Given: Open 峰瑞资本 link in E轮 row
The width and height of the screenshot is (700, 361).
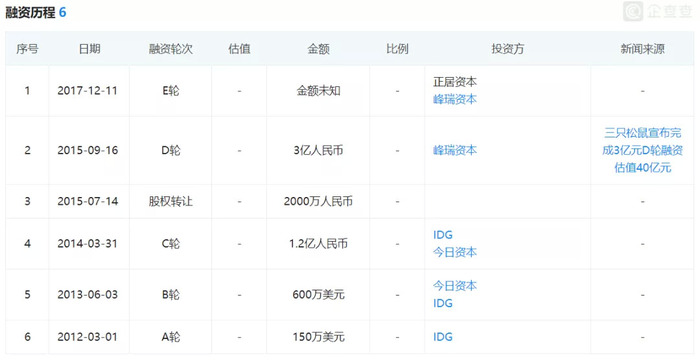Looking at the screenshot, I should tap(454, 100).
